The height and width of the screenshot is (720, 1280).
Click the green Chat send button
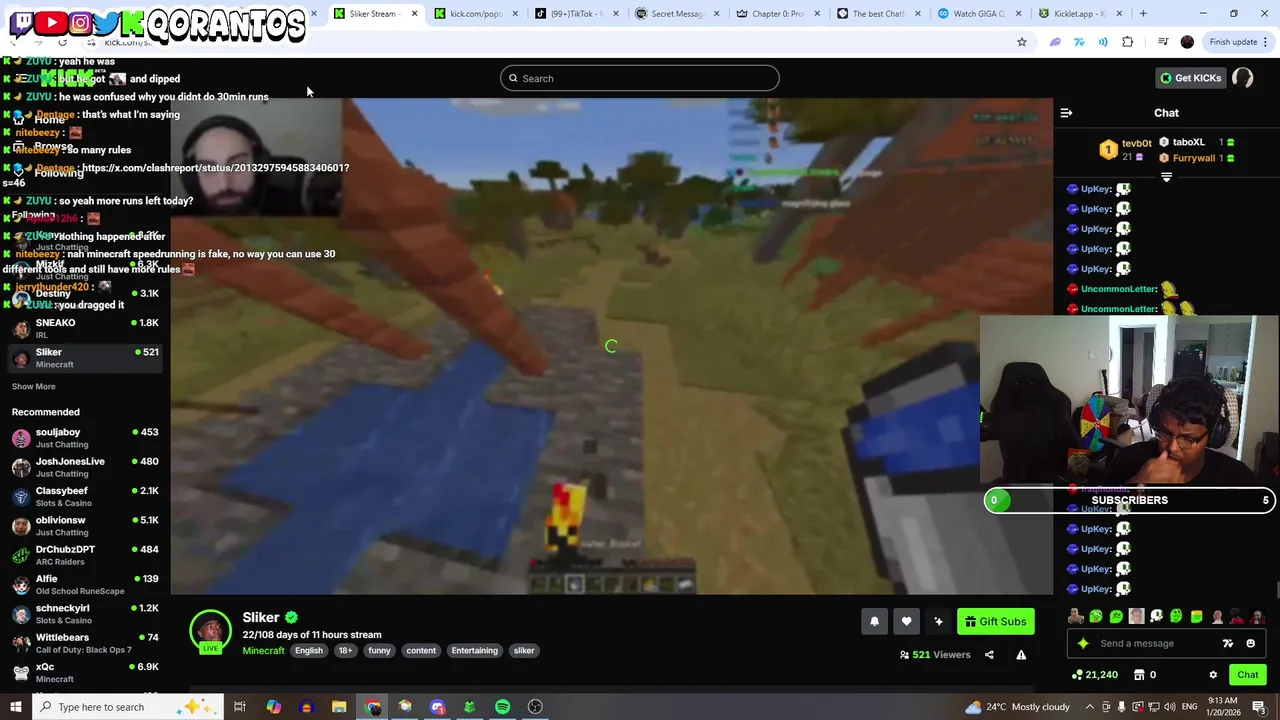tap(1248, 675)
